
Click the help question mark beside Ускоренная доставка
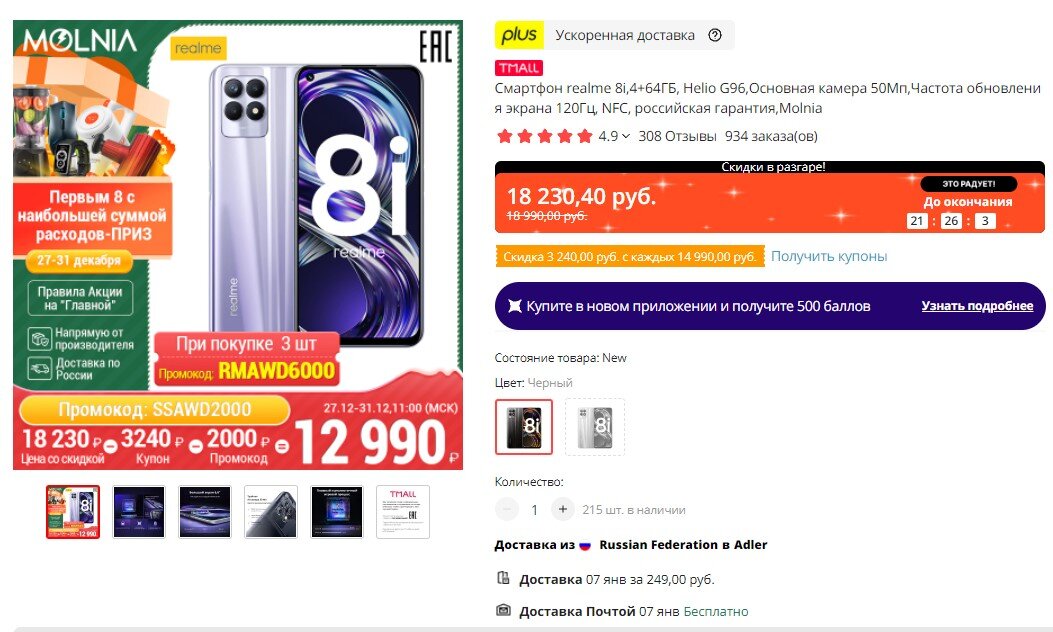pos(715,35)
